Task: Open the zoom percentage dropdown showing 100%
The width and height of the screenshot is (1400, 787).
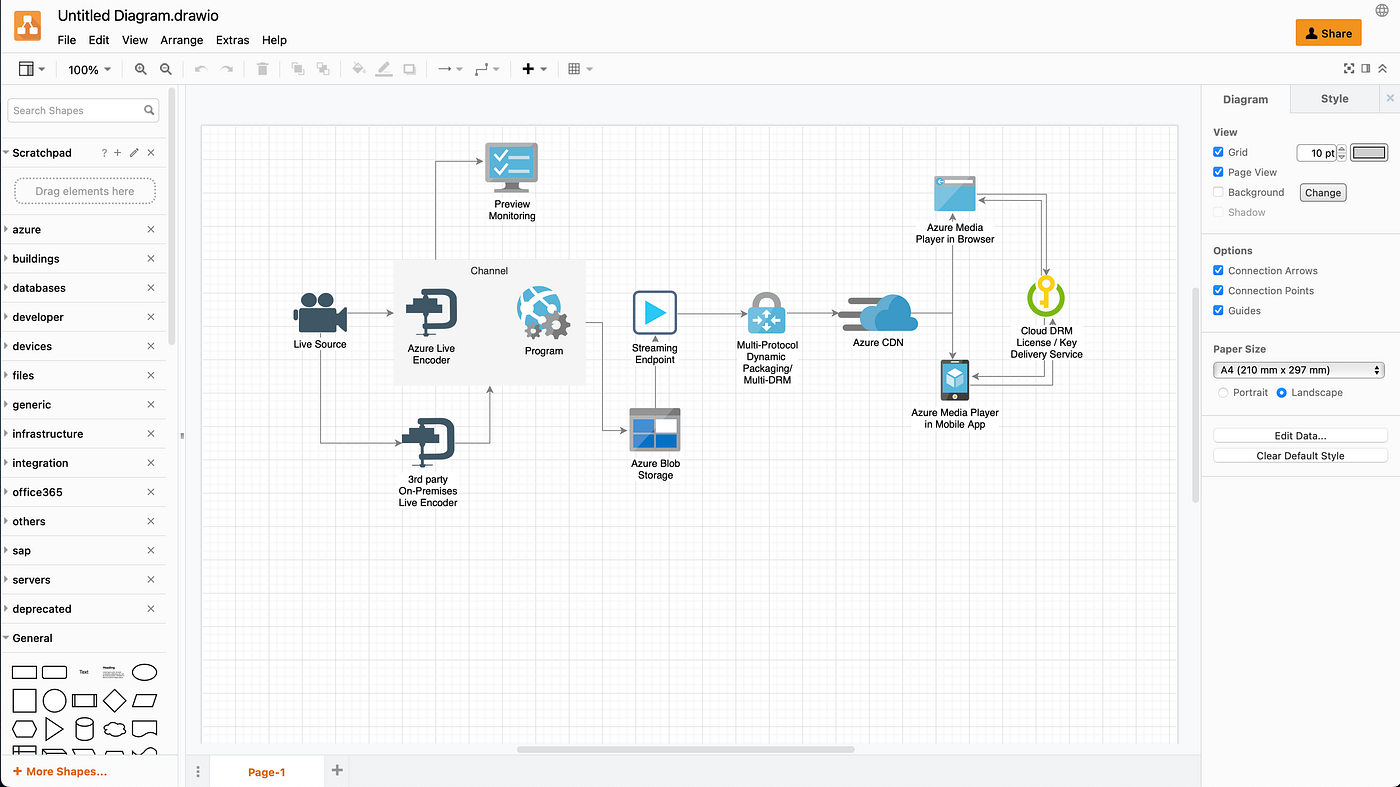Action: [x=89, y=69]
